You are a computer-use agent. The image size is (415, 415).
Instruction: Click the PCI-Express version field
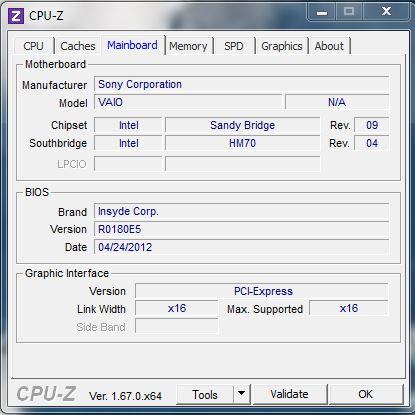[x=262, y=291]
